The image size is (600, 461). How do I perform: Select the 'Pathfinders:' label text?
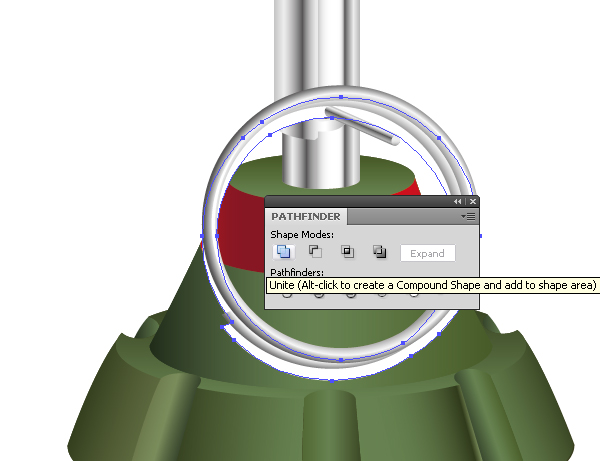tap(297, 272)
